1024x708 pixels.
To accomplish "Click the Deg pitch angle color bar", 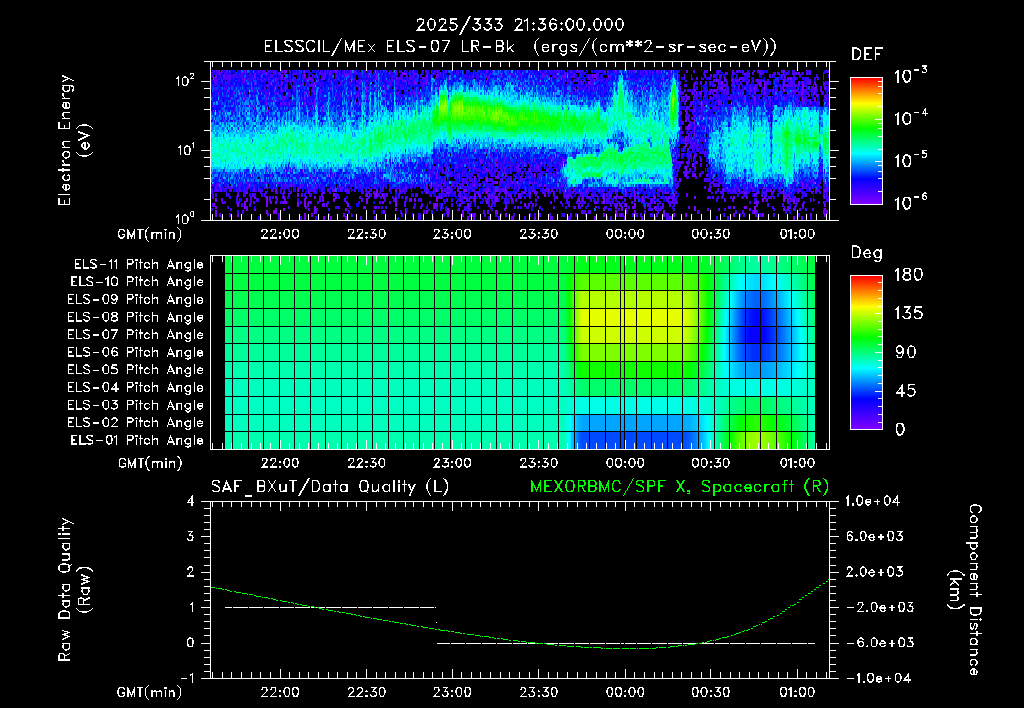I will (866, 352).
